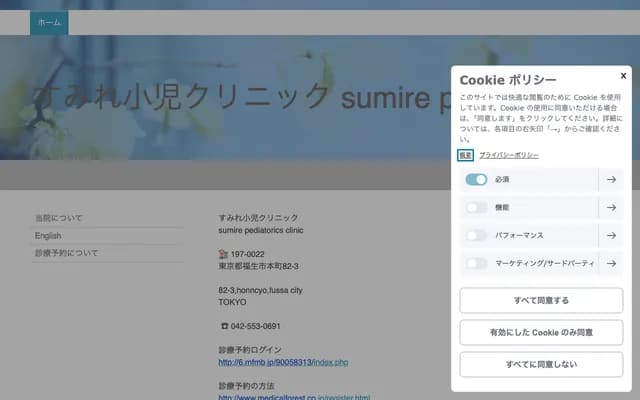Turn on マーケティング/サードパーティ cookies
The height and width of the screenshot is (400, 640).
click(x=476, y=263)
